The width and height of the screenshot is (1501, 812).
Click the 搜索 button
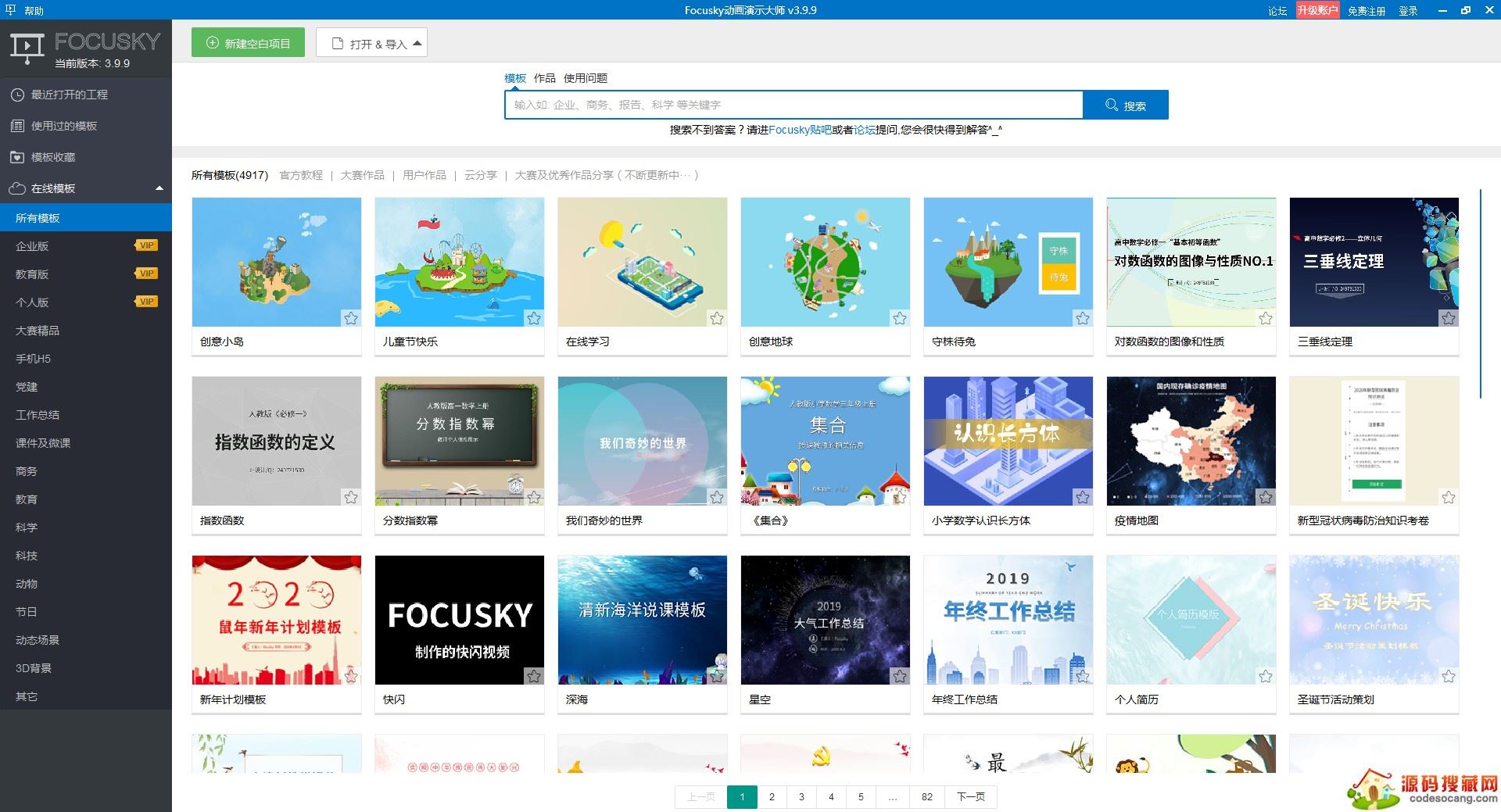click(x=1126, y=105)
